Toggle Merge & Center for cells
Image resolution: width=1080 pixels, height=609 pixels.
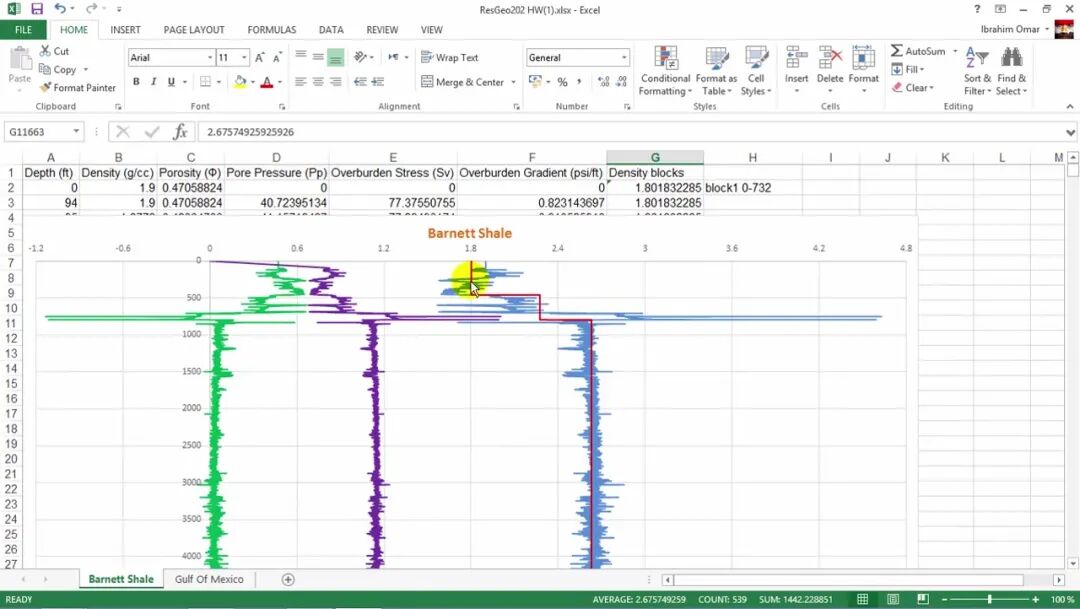(x=463, y=82)
